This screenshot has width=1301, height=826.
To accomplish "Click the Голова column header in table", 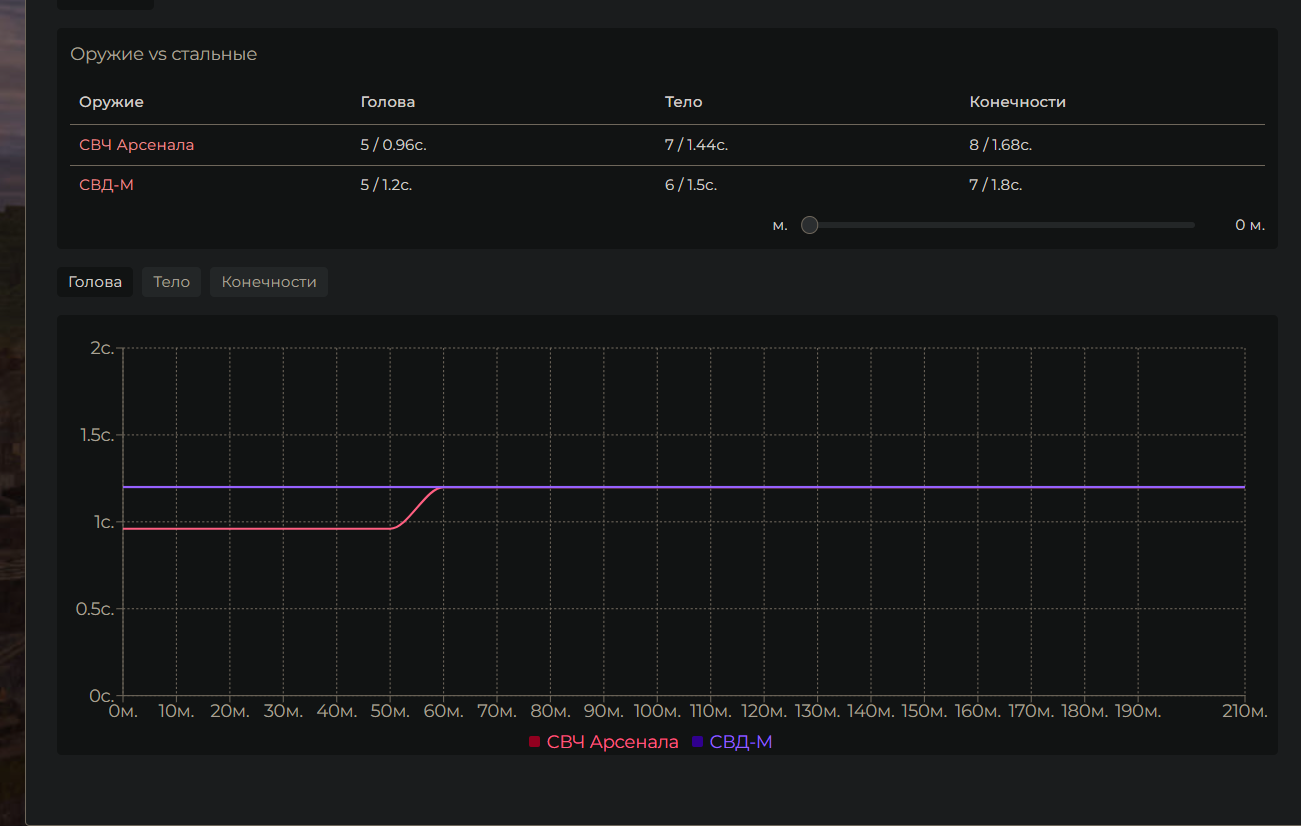I will click(x=387, y=102).
